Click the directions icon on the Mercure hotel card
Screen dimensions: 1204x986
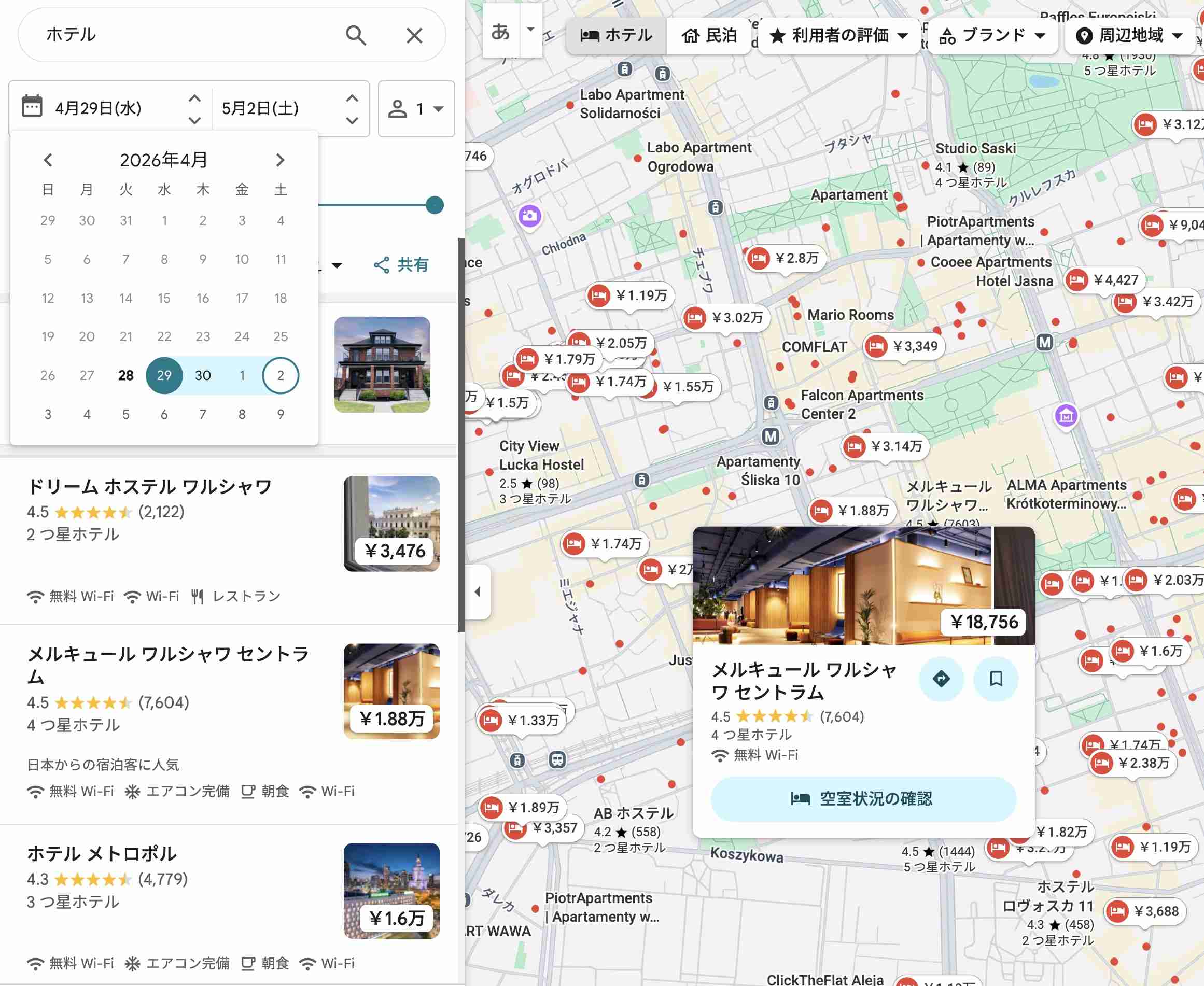[x=942, y=678]
